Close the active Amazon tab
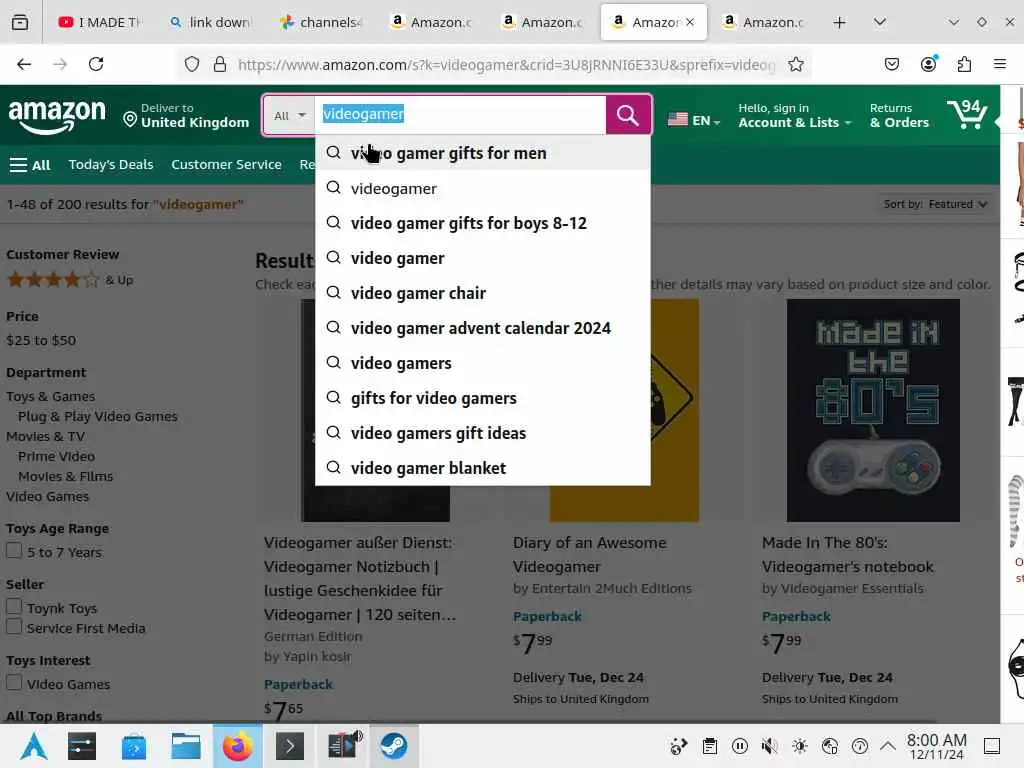The width and height of the screenshot is (1024, 768). [690, 22]
